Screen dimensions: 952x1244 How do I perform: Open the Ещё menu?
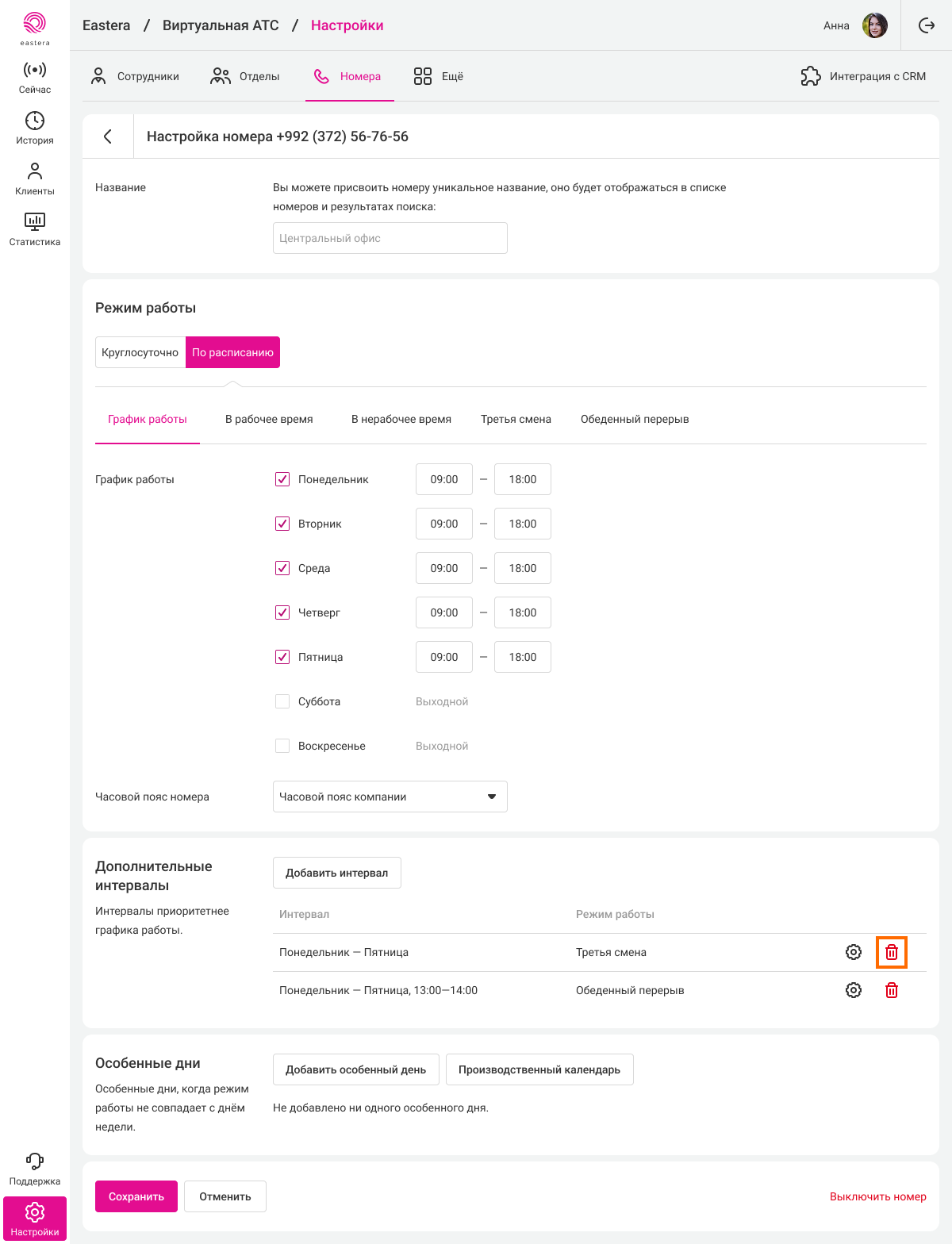click(439, 76)
